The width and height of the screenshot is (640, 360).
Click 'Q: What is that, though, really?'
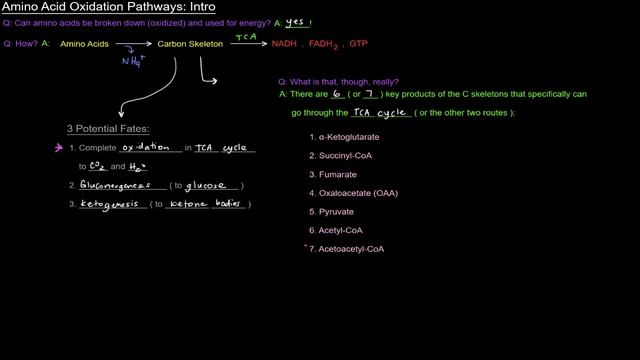tap(338, 82)
